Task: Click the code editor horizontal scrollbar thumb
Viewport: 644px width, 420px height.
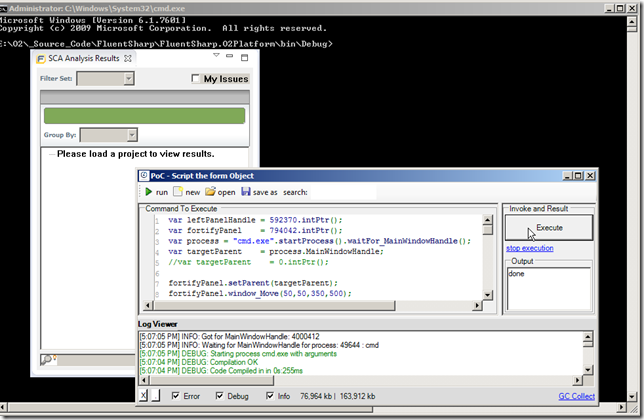Action: coord(274,305)
